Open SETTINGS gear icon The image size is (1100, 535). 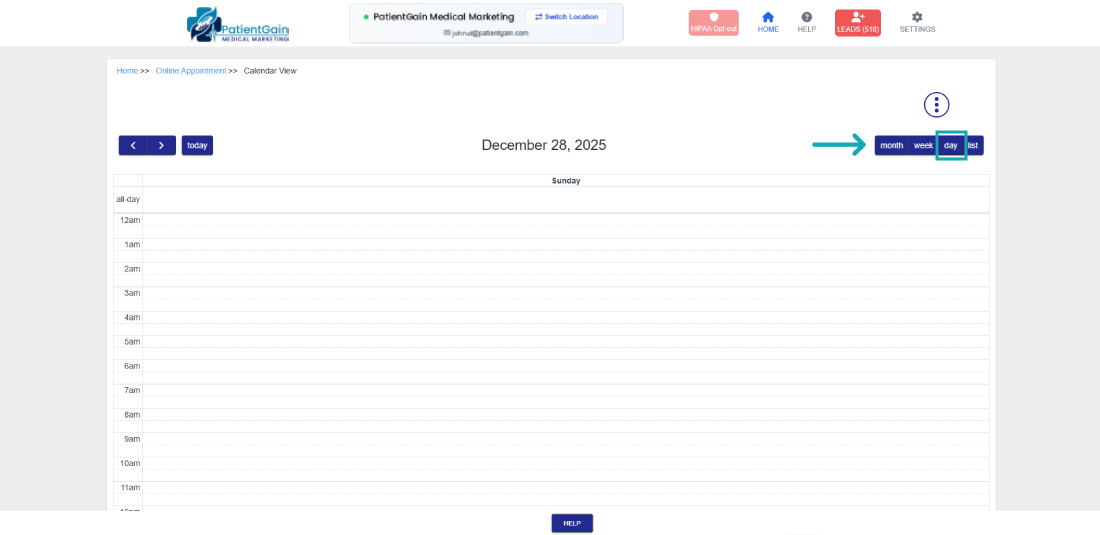pyautogui.click(x=917, y=22)
